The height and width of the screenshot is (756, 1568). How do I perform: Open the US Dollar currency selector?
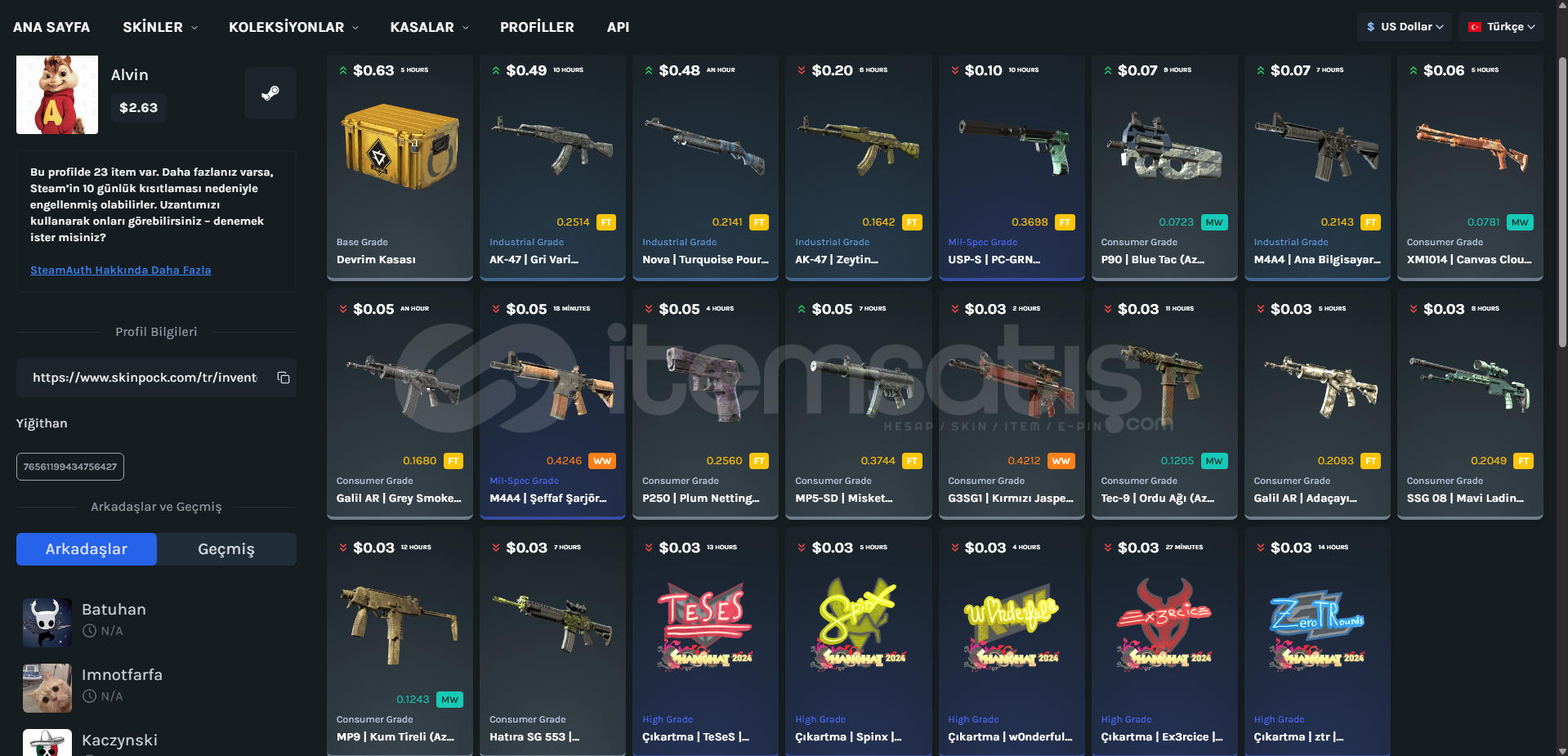(x=1405, y=27)
